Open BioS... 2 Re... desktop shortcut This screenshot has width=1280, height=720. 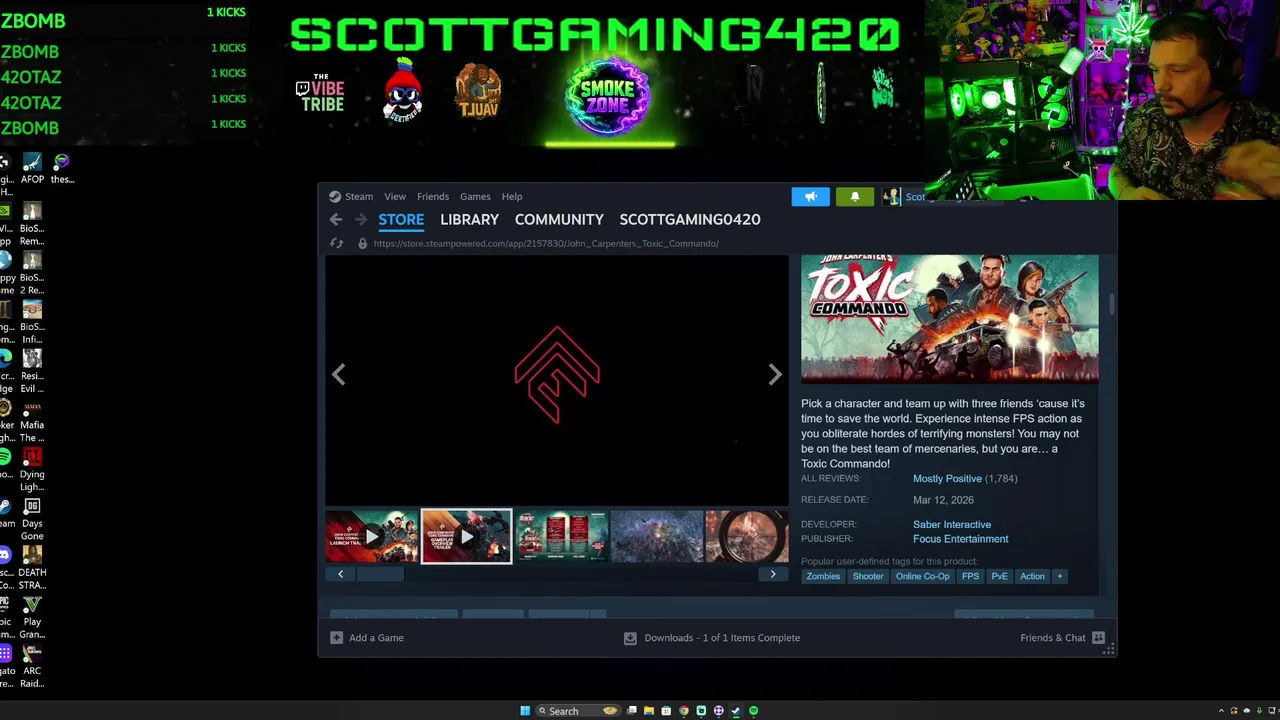[x=32, y=272]
